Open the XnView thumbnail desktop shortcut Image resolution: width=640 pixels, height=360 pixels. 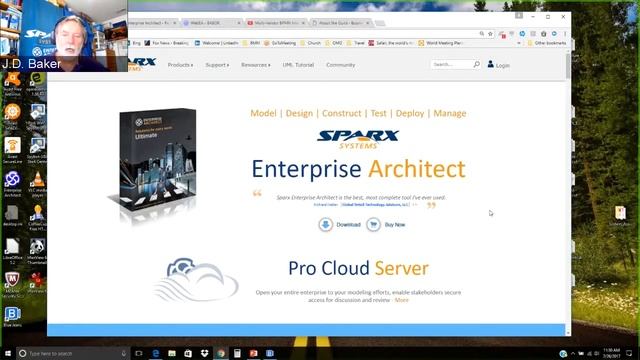[37, 251]
